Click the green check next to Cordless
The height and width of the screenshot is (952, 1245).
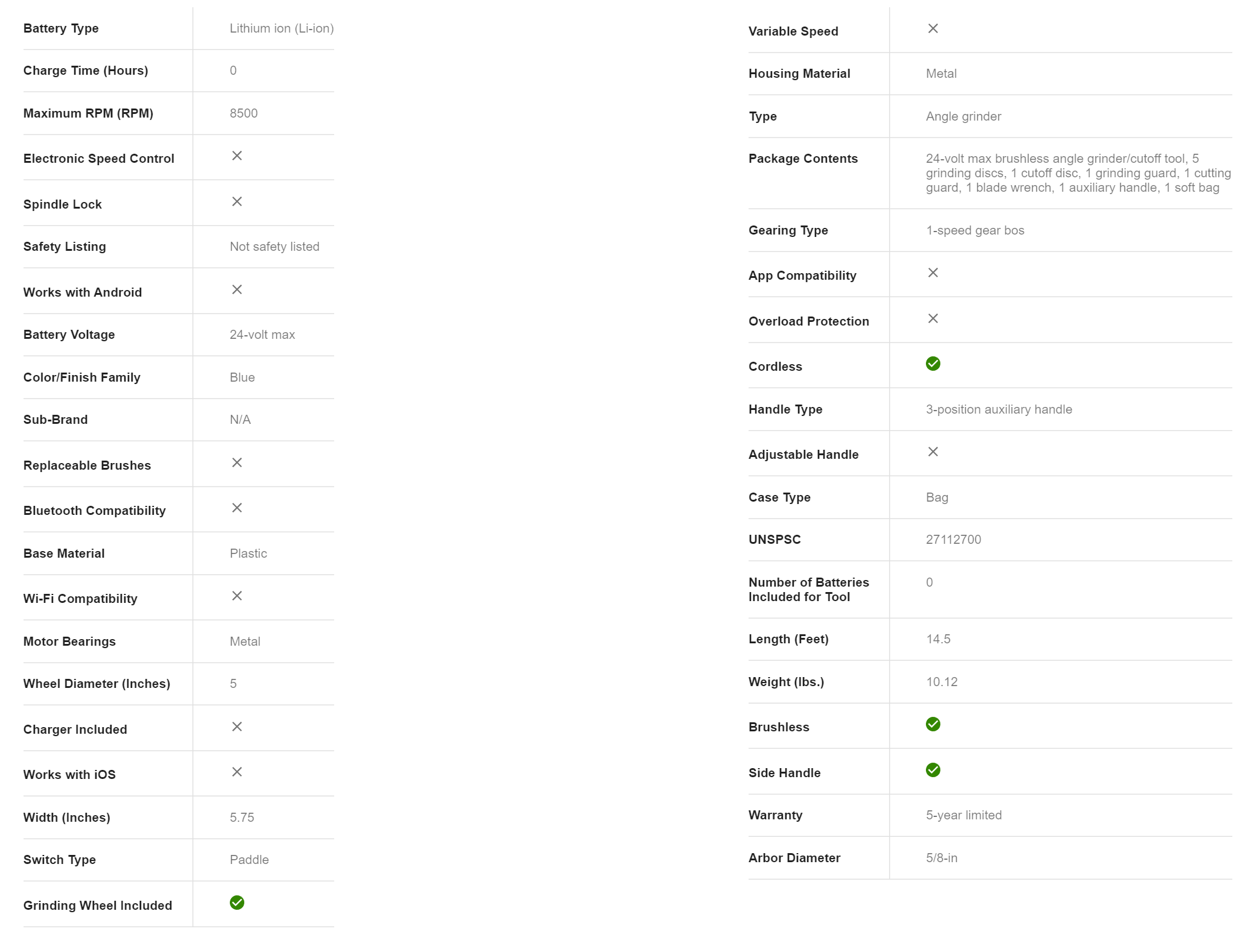click(x=933, y=364)
